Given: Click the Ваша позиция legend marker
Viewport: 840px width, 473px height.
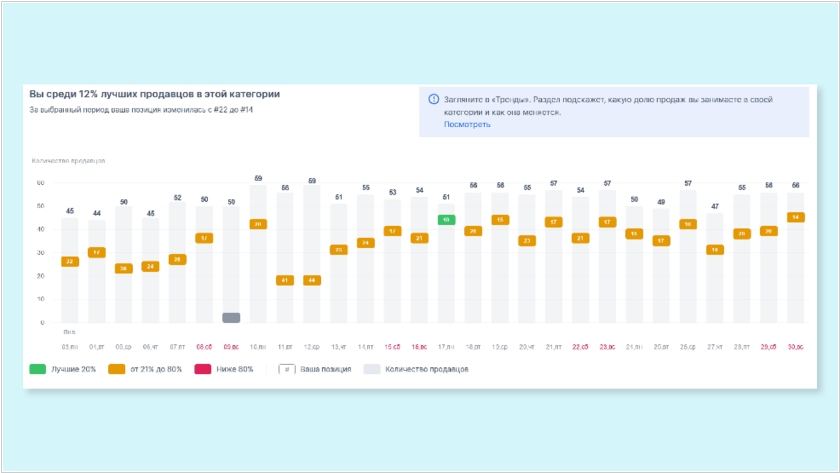Looking at the screenshot, I should [287, 369].
